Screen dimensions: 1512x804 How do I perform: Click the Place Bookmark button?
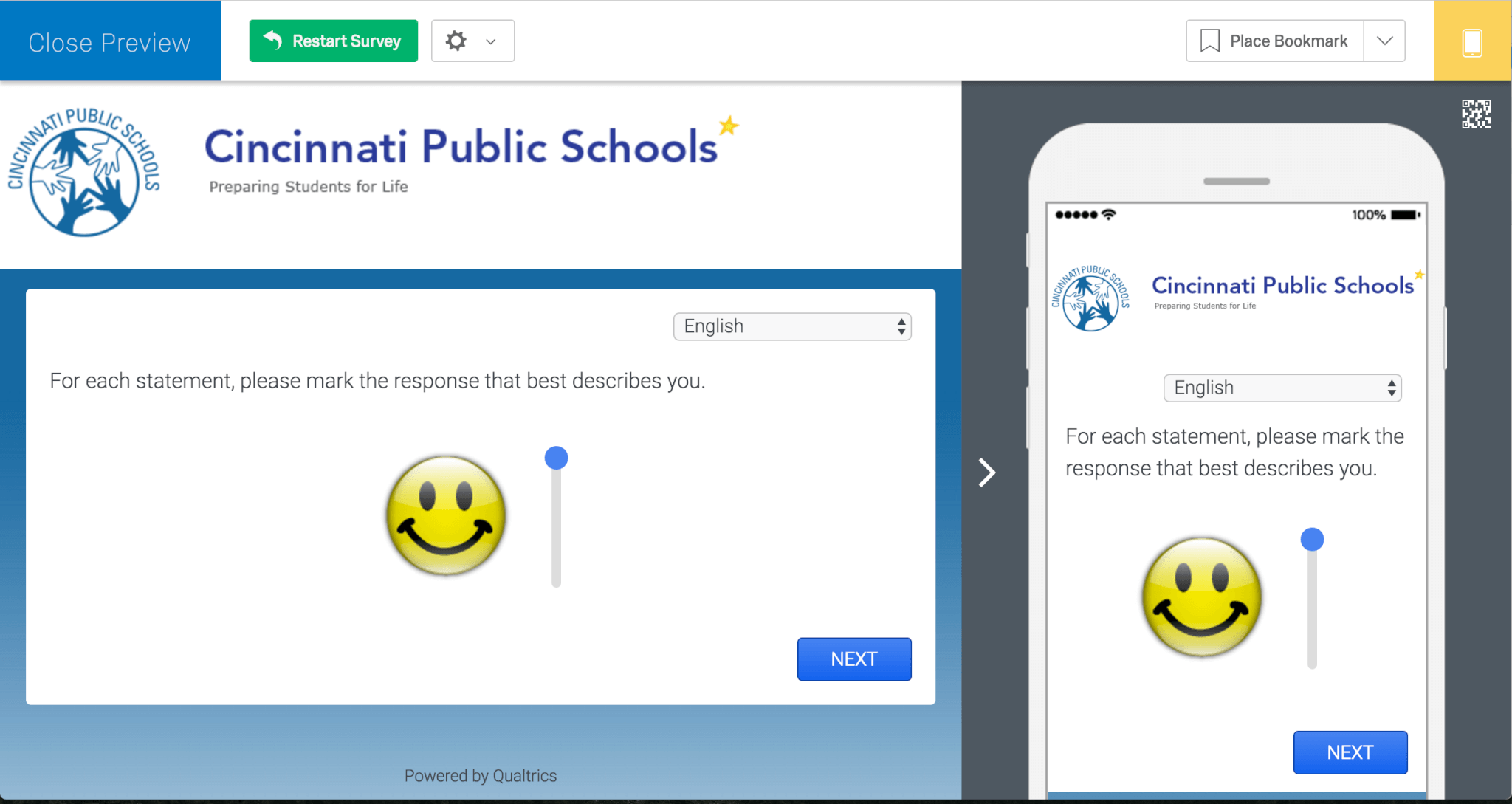tap(1275, 41)
